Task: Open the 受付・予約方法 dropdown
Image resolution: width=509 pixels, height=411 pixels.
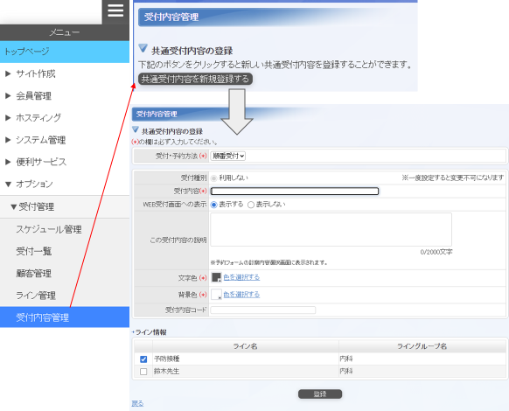Action: [228, 156]
